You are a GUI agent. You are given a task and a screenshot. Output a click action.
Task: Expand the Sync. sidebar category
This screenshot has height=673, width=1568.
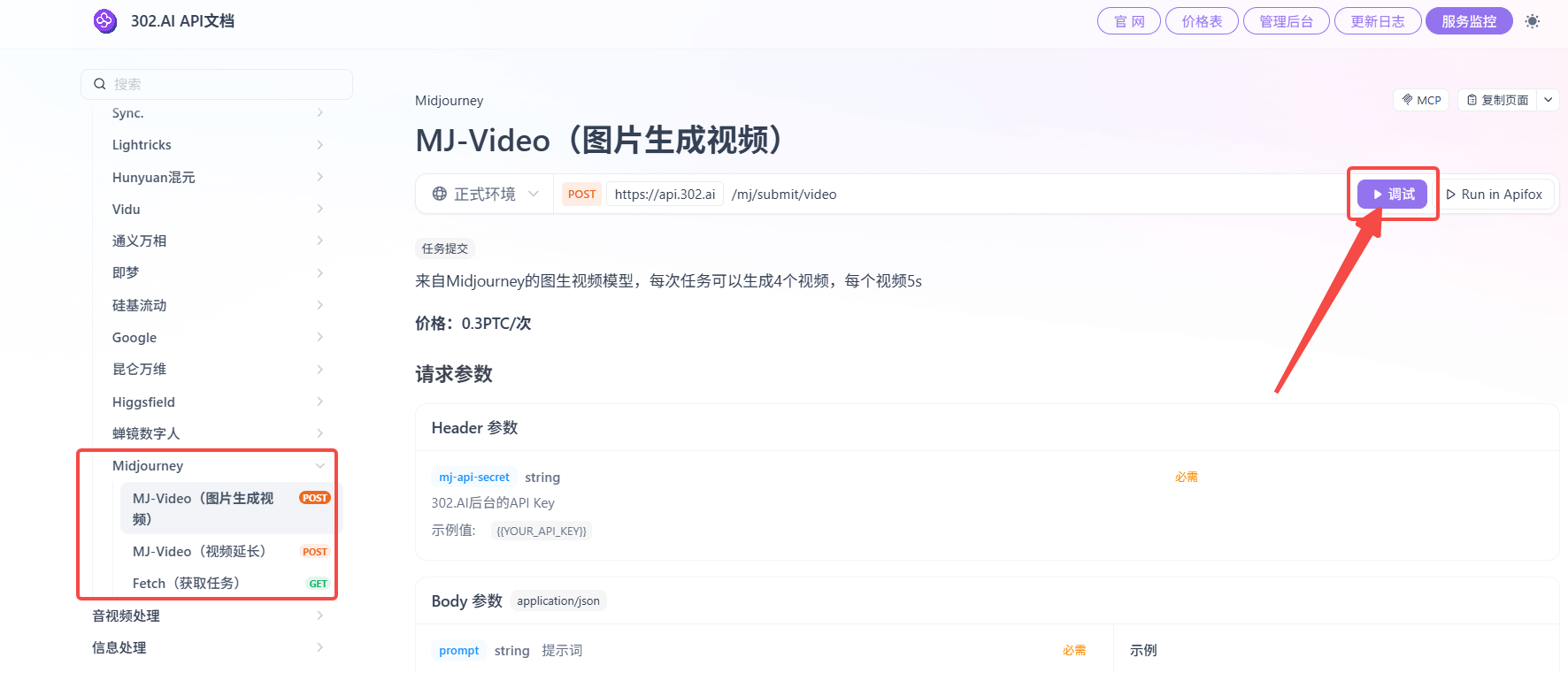pos(217,113)
